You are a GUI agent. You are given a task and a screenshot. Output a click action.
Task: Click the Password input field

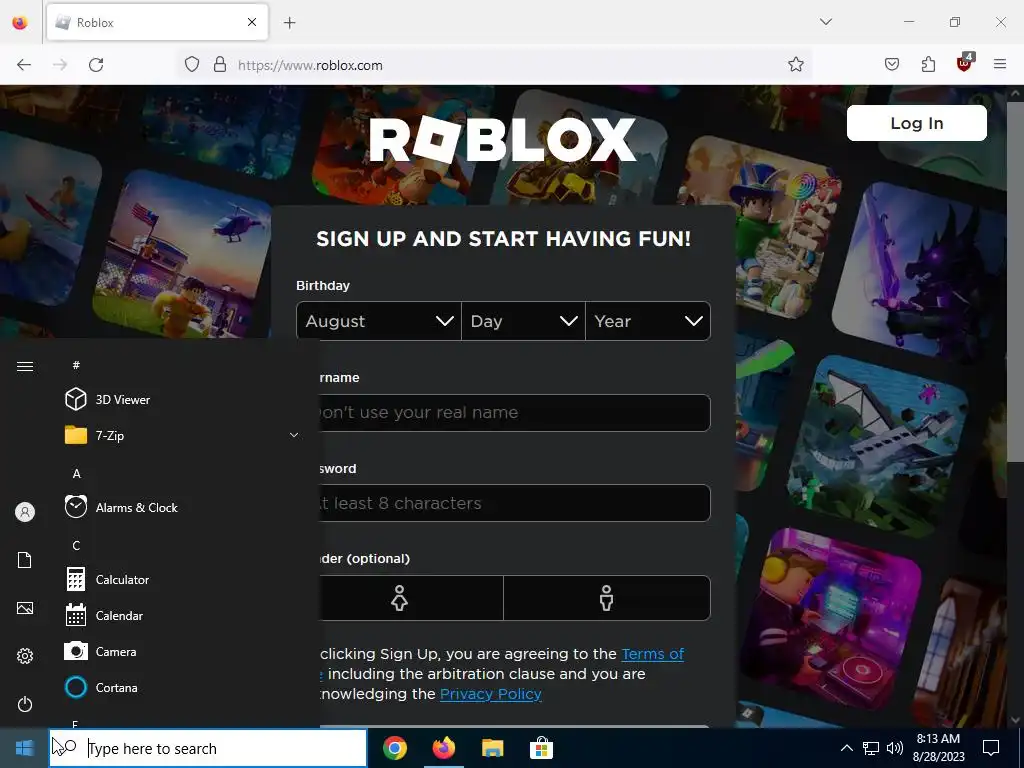coord(515,503)
